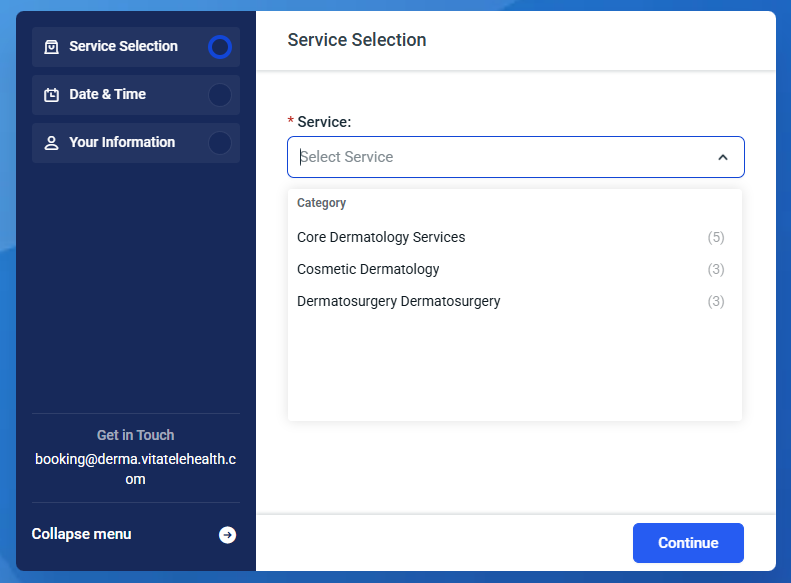Click the Date & Time step indicator circle
This screenshot has width=791, height=583.
click(x=220, y=95)
